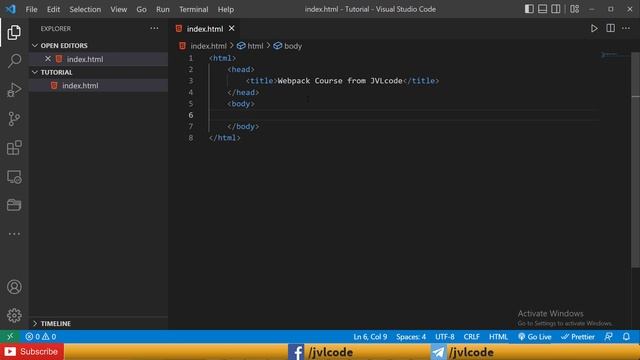Split the editor to the right
Viewport: 640px width, 360px height.
[610, 29]
